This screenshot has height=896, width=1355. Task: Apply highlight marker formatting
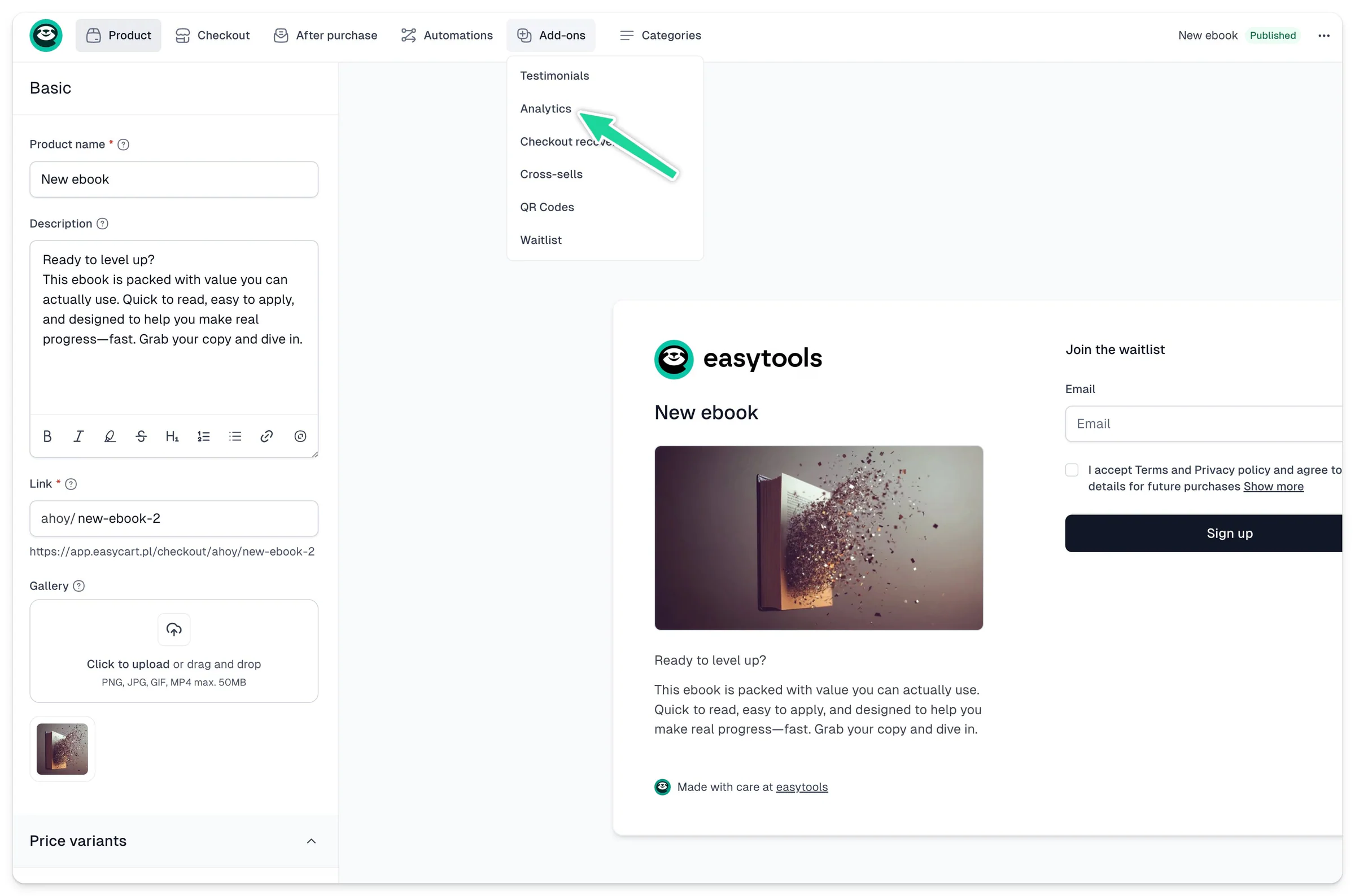click(x=110, y=436)
